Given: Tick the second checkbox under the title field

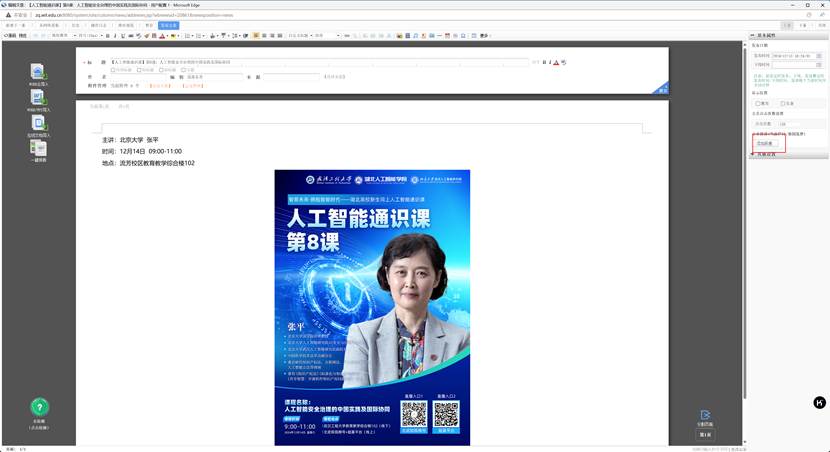Looking at the screenshot, I should (x=140, y=70).
